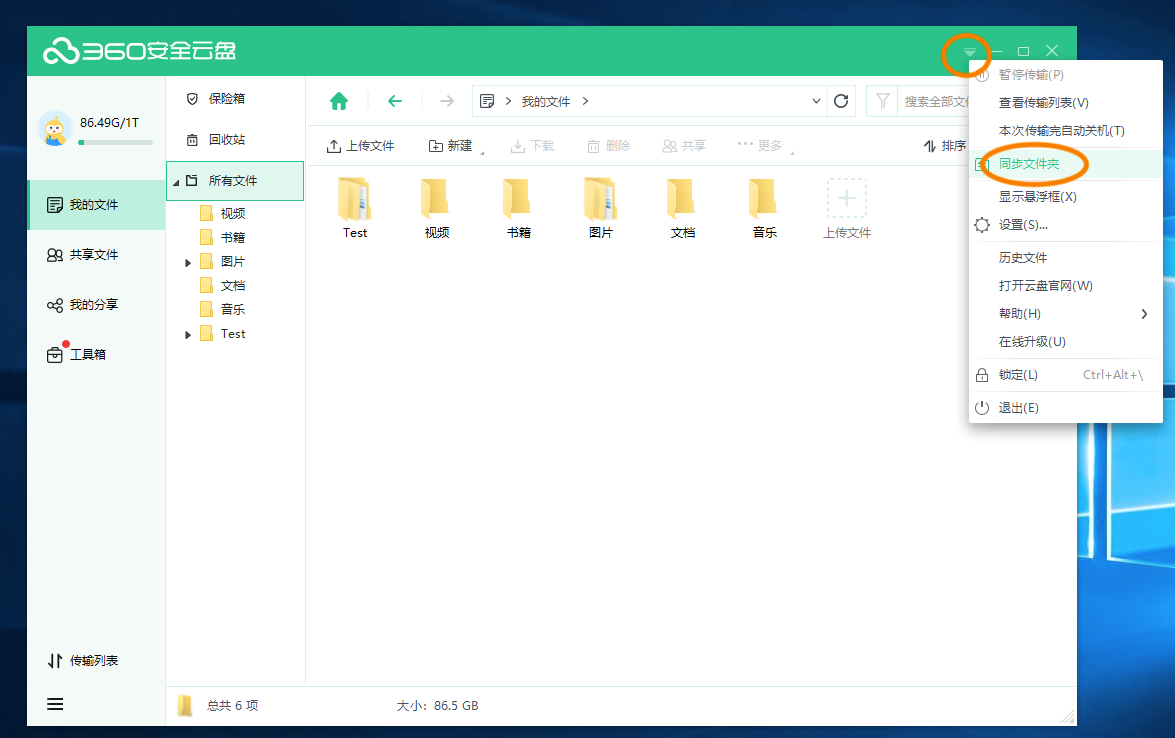
Task: Go home using the green house icon
Action: click(339, 100)
